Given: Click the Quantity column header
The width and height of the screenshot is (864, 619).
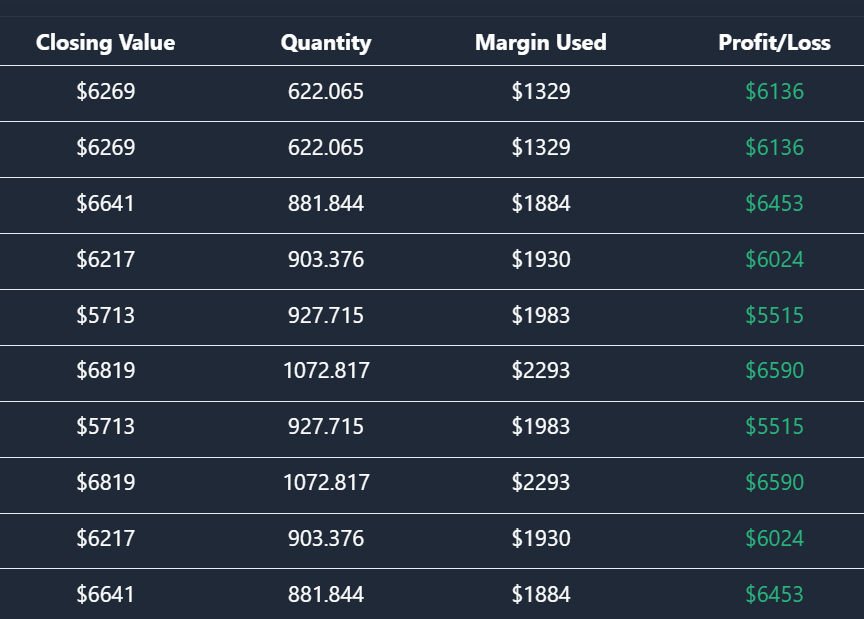Looking at the screenshot, I should point(326,43).
